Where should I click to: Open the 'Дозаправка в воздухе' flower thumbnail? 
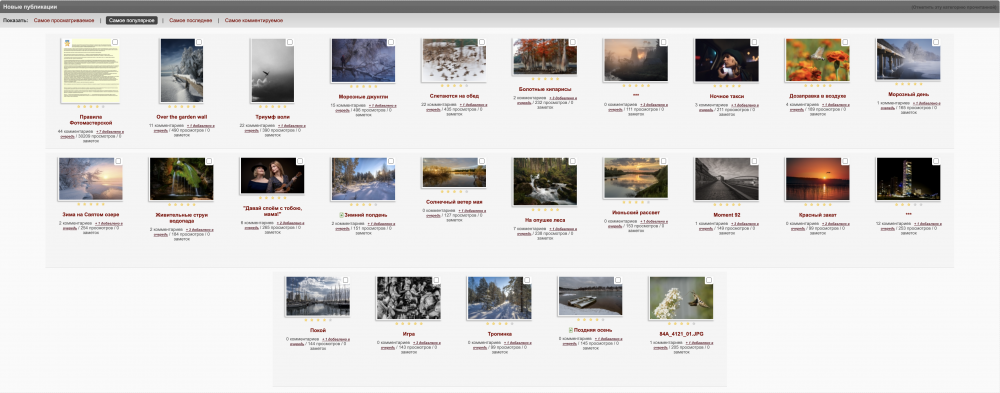point(818,60)
